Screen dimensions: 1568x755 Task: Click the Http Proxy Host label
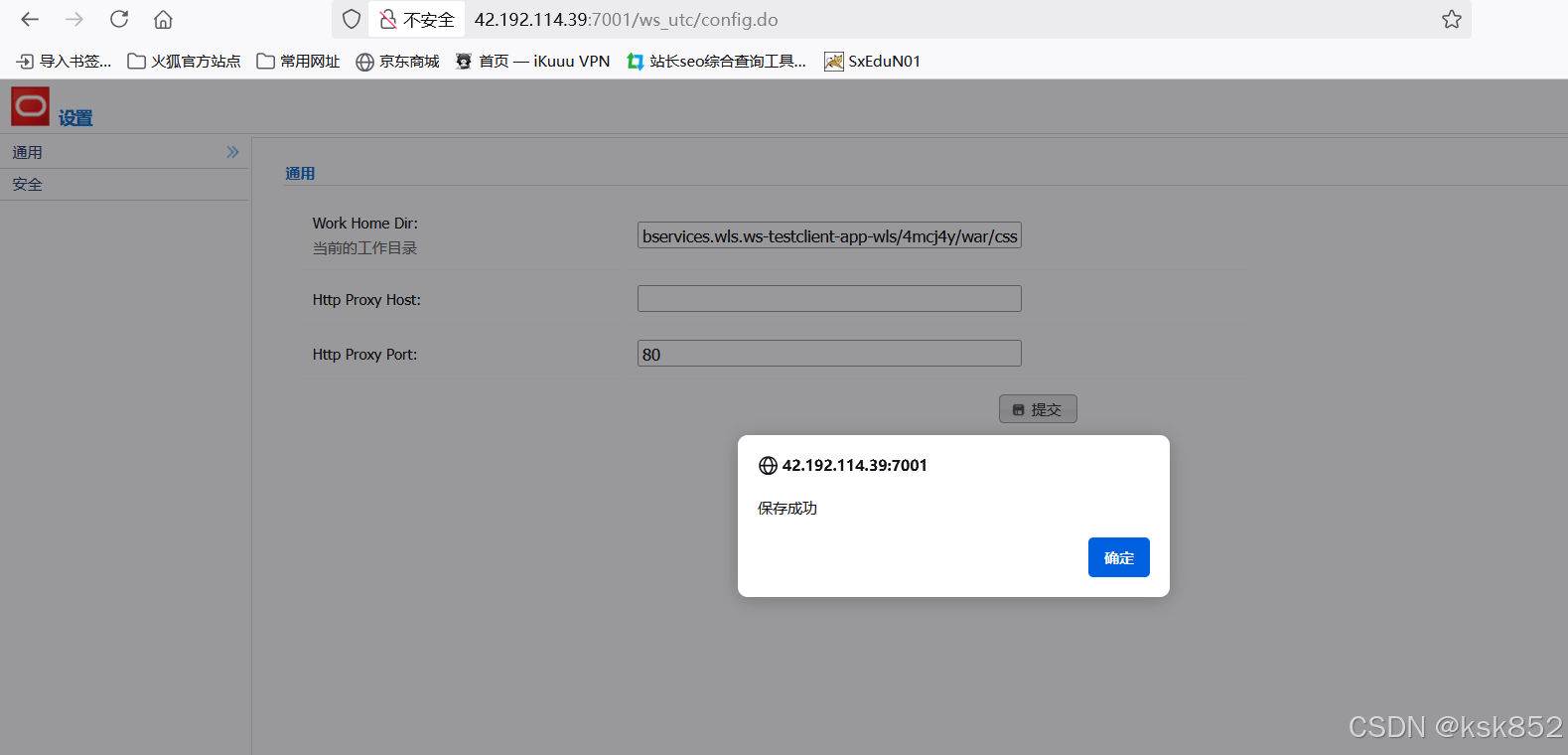[x=366, y=300]
